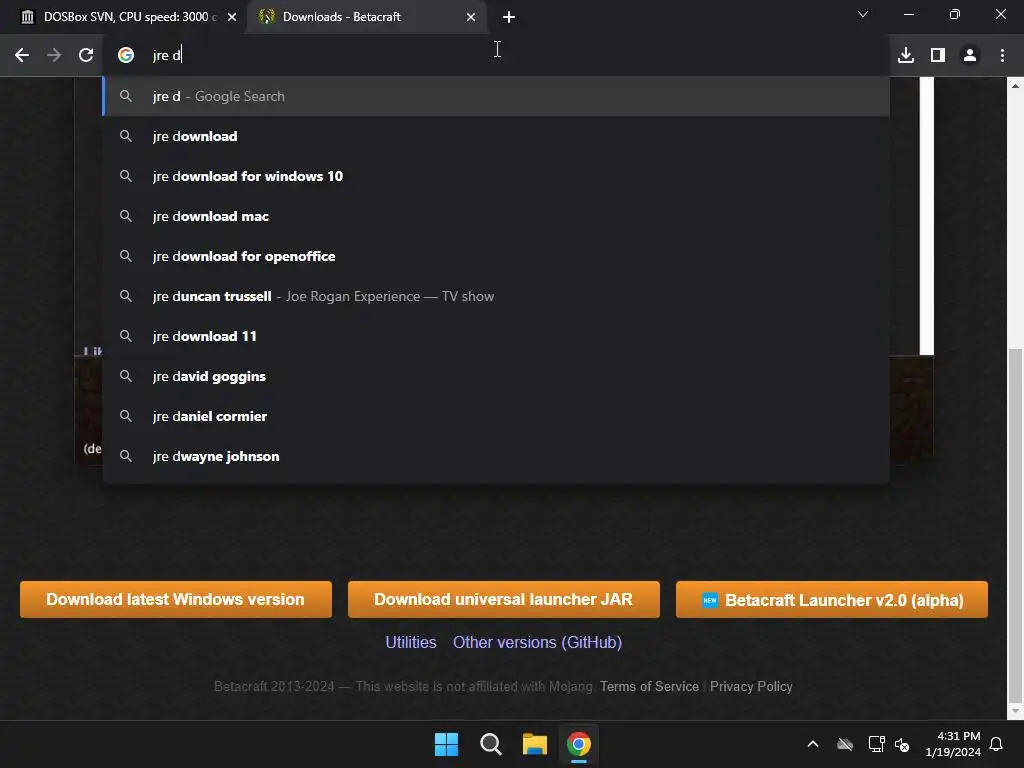The image size is (1024, 768).
Task: Open Chrome downloads tray icon
Action: 905,56
